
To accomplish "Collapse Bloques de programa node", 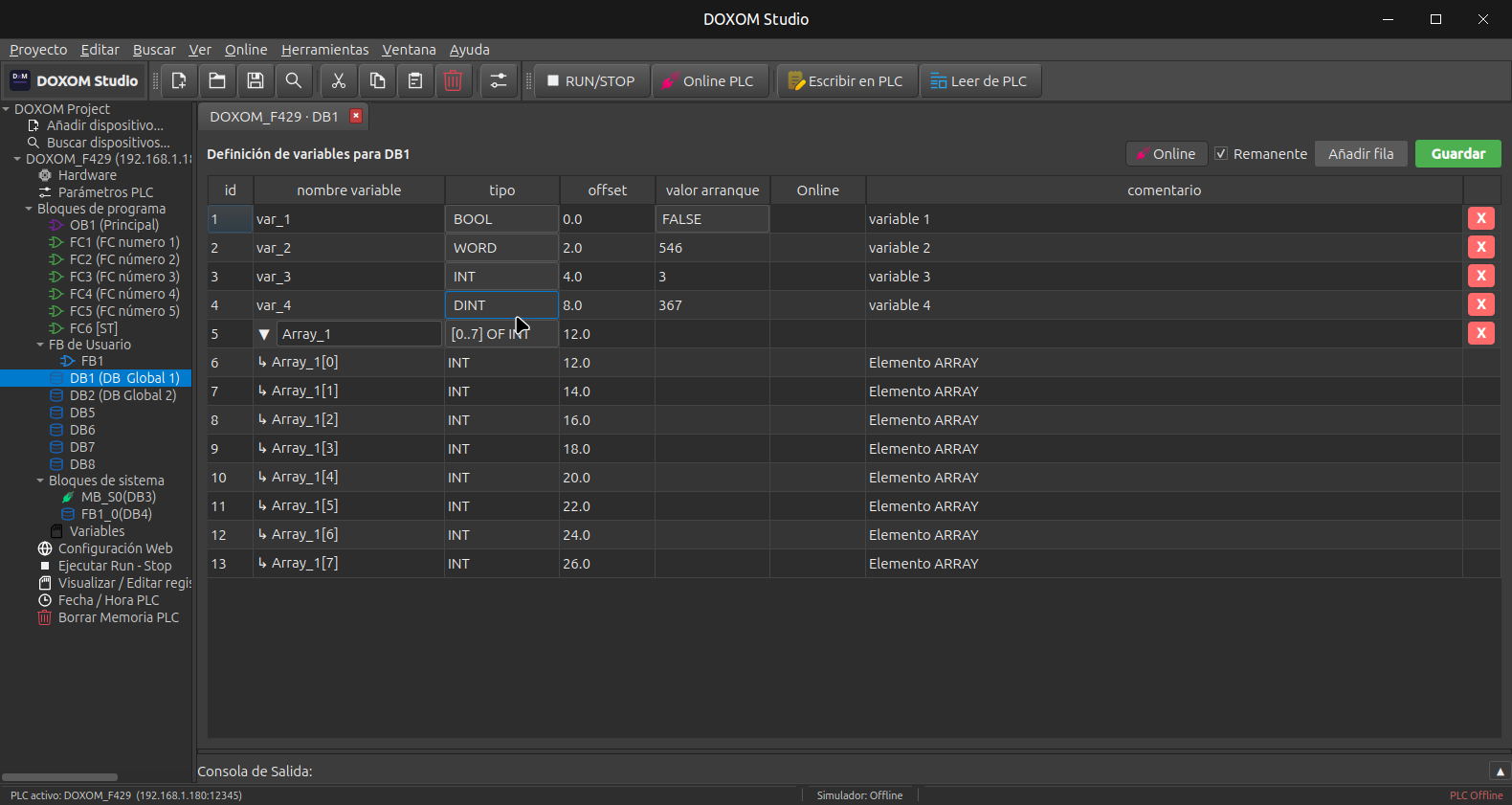I will [x=29, y=209].
